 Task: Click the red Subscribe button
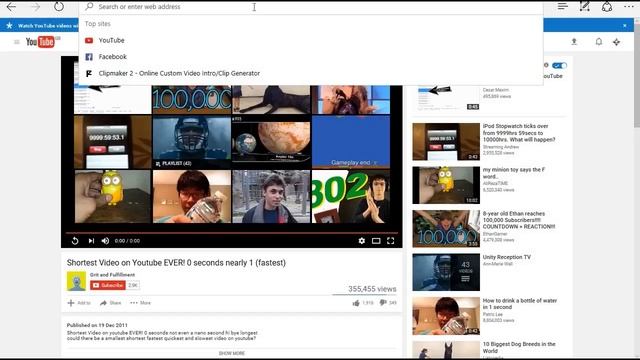pos(108,285)
